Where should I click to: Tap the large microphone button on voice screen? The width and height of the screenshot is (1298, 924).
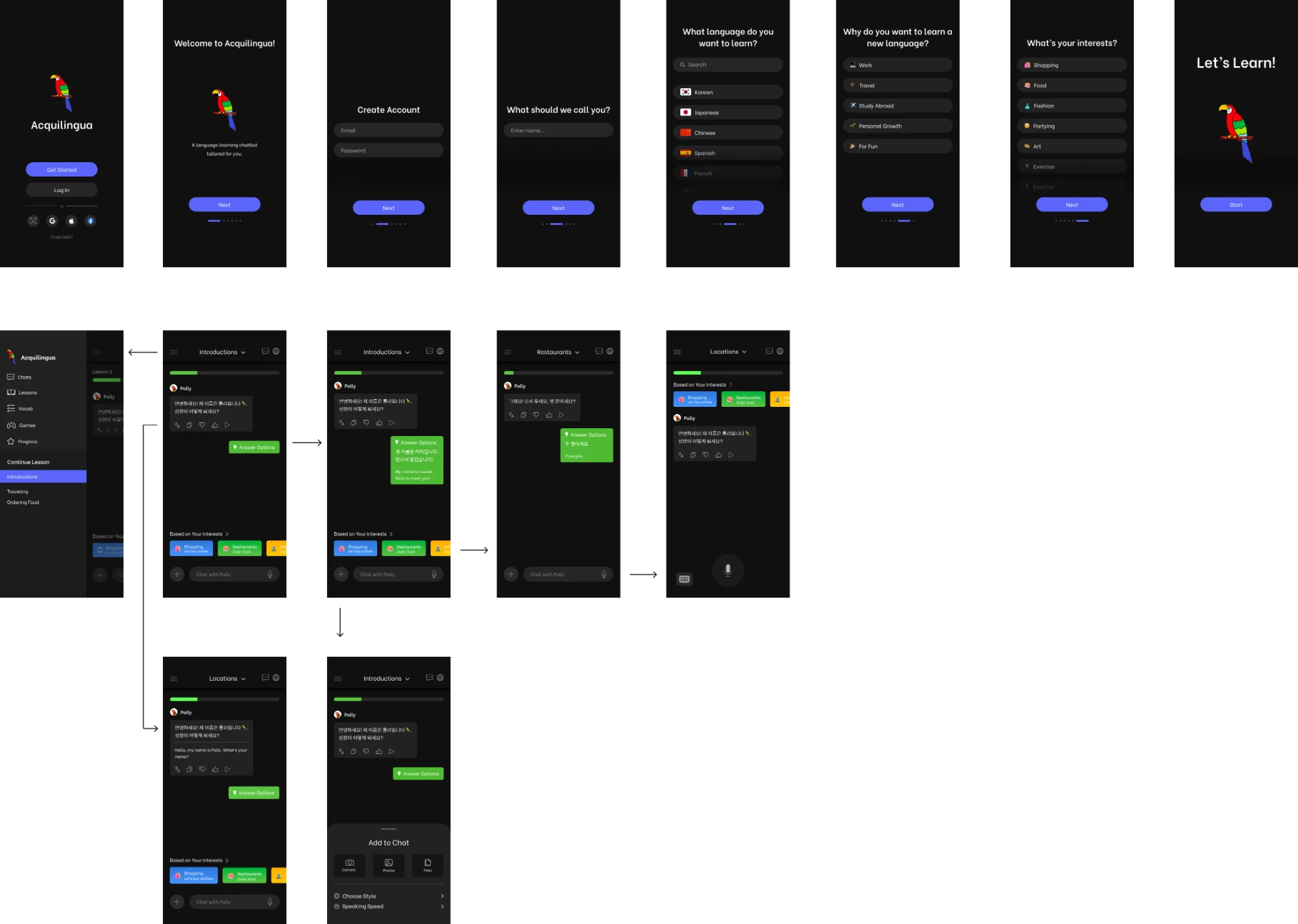click(728, 570)
